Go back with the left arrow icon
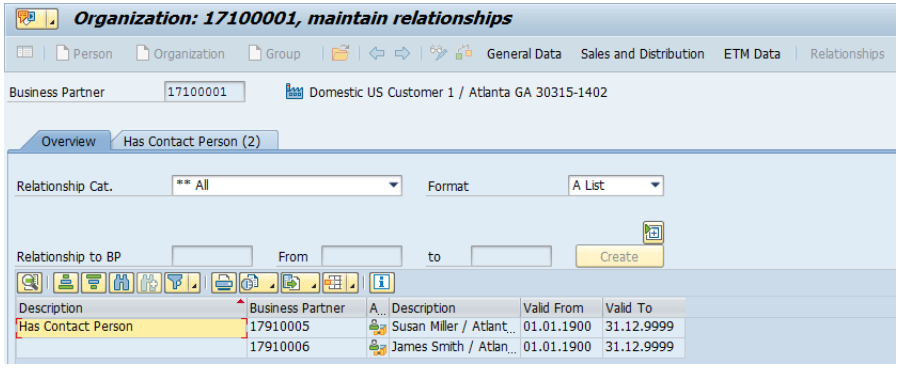 pyautogui.click(x=376, y=53)
